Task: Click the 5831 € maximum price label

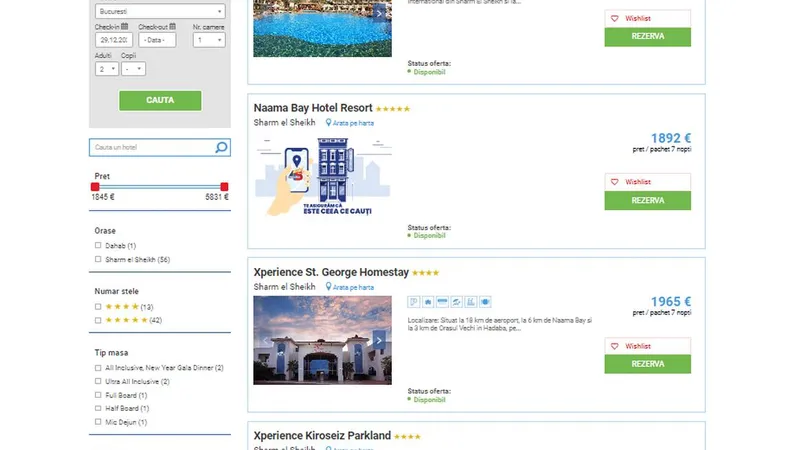Action: point(217,197)
